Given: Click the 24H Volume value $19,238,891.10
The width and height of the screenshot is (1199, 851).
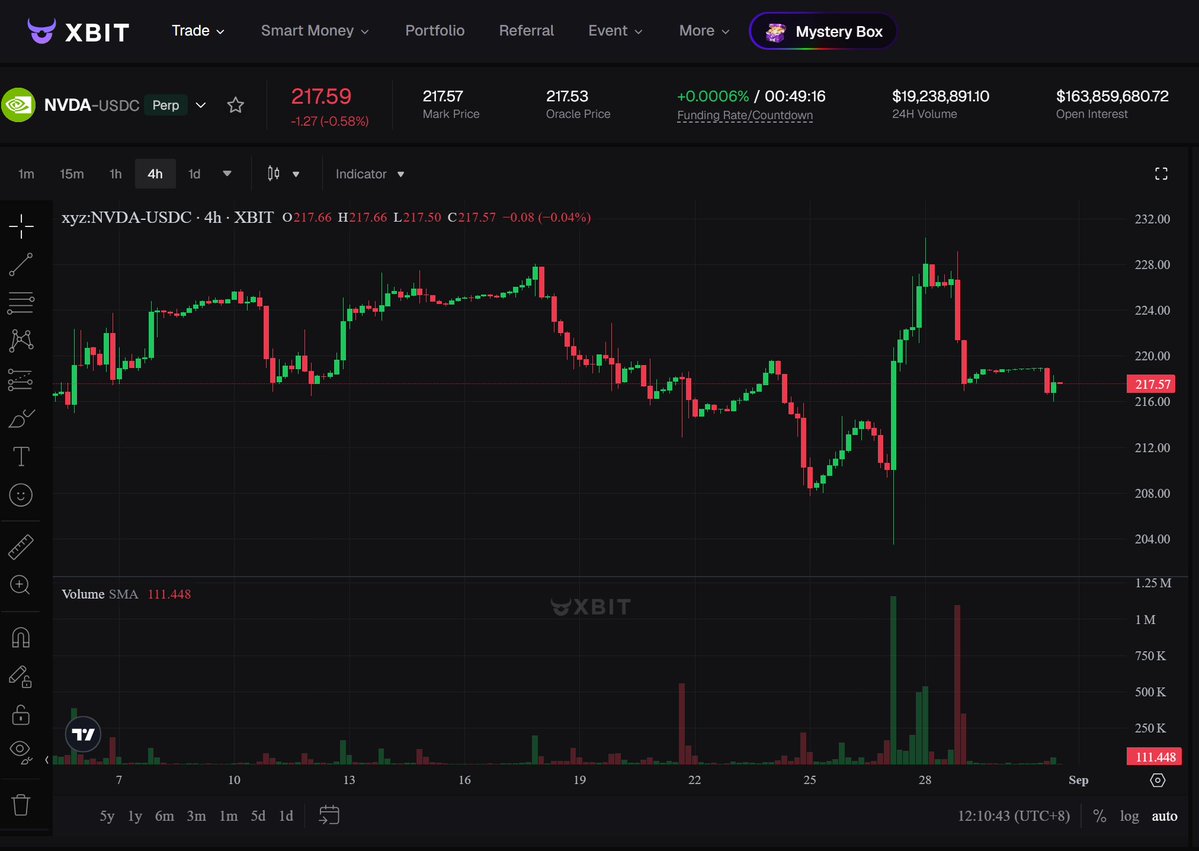Looking at the screenshot, I should point(941,96).
